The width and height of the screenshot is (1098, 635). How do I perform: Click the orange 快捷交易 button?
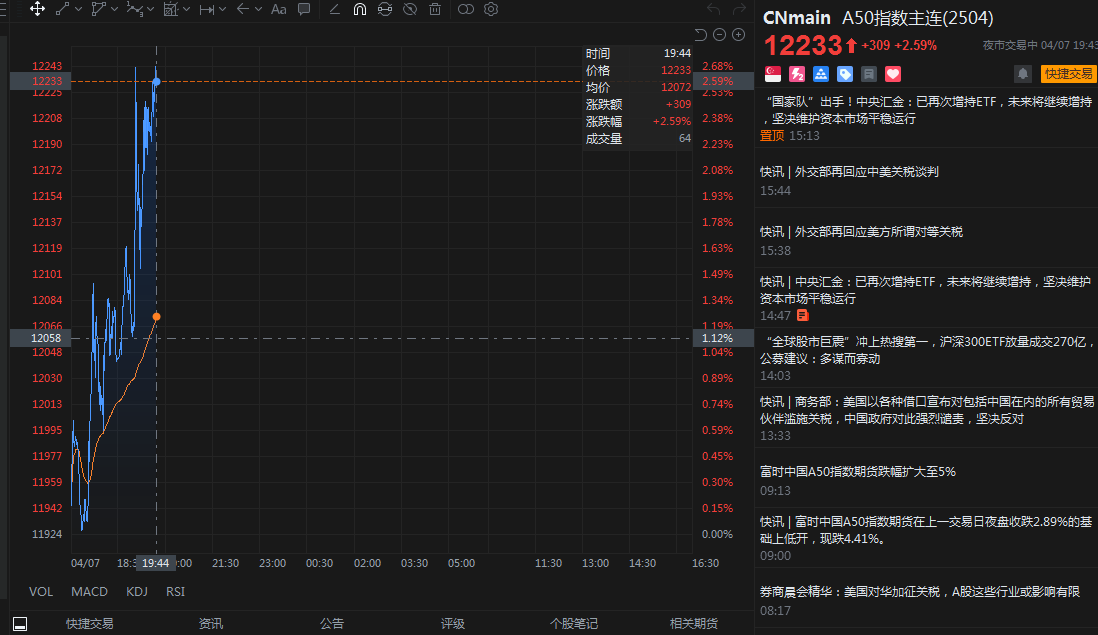pos(1068,73)
